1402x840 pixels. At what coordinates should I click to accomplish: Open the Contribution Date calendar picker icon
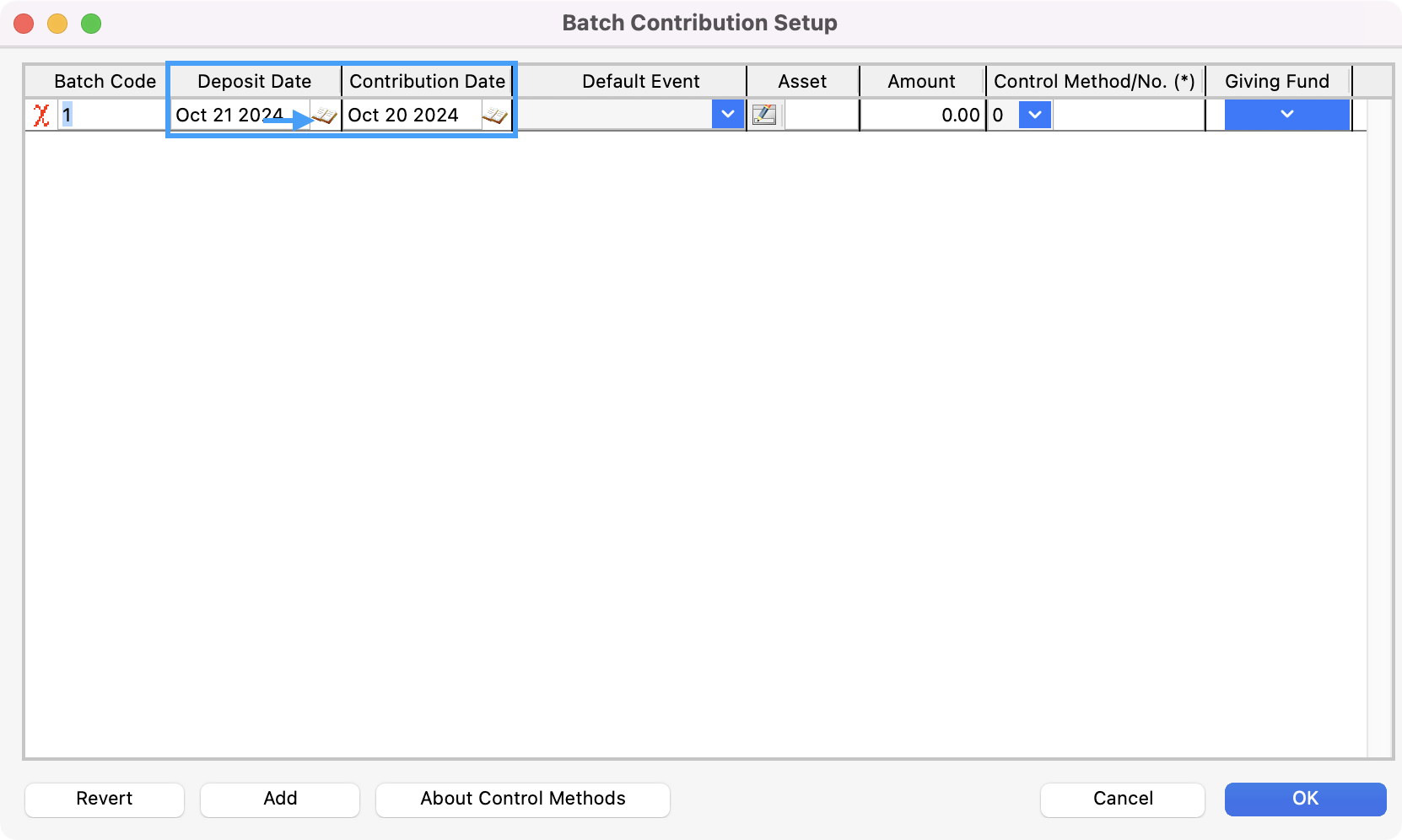coord(496,116)
